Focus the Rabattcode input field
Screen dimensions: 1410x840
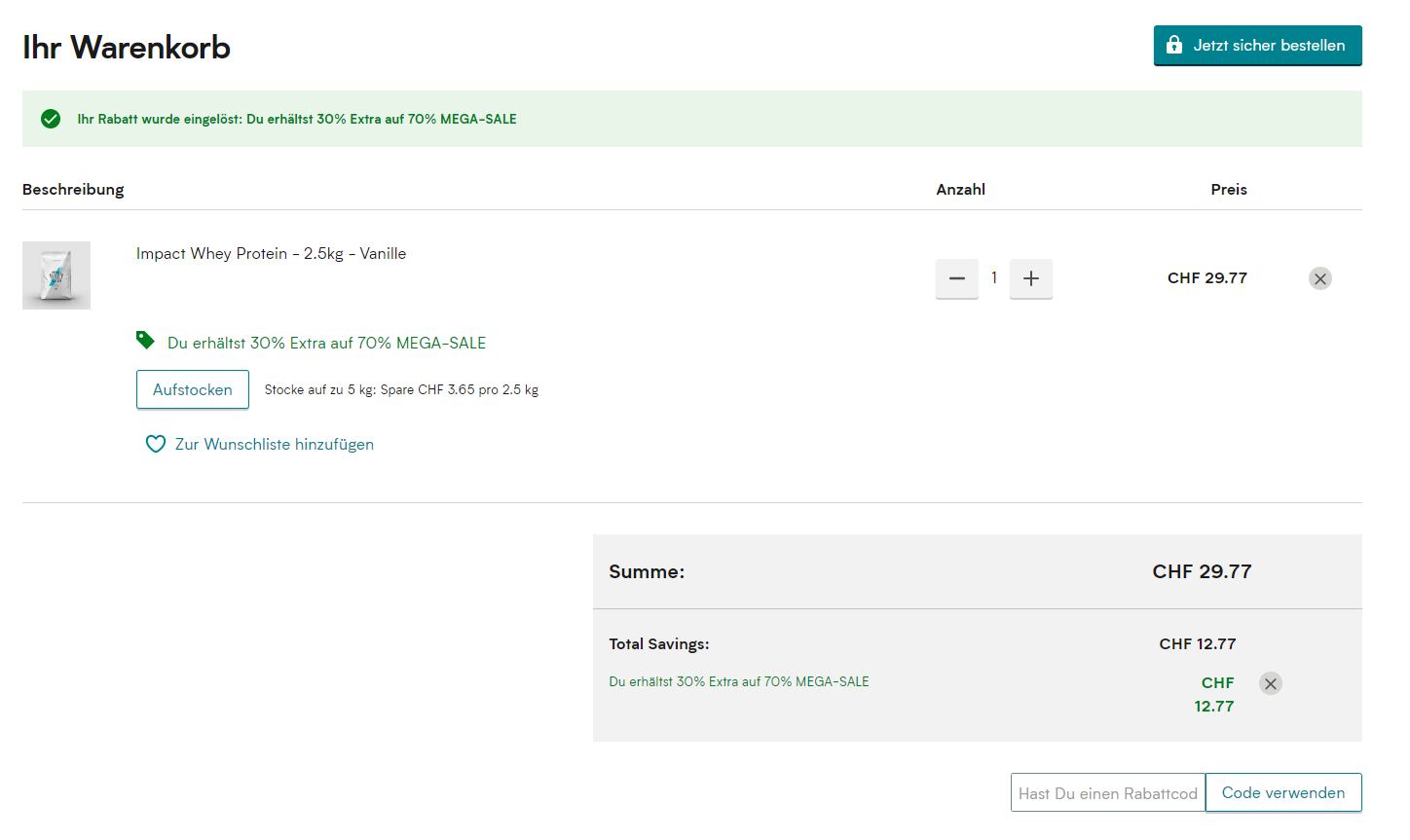(x=1107, y=793)
